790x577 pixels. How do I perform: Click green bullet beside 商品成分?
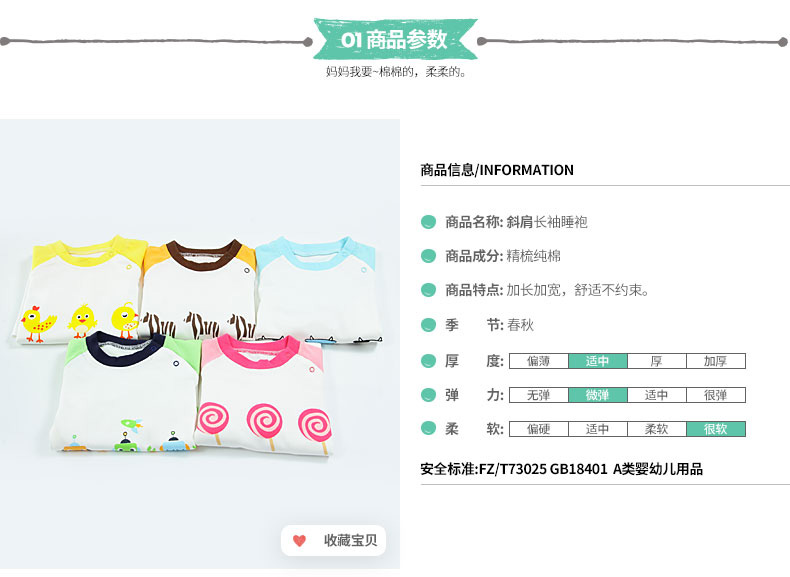click(x=428, y=256)
